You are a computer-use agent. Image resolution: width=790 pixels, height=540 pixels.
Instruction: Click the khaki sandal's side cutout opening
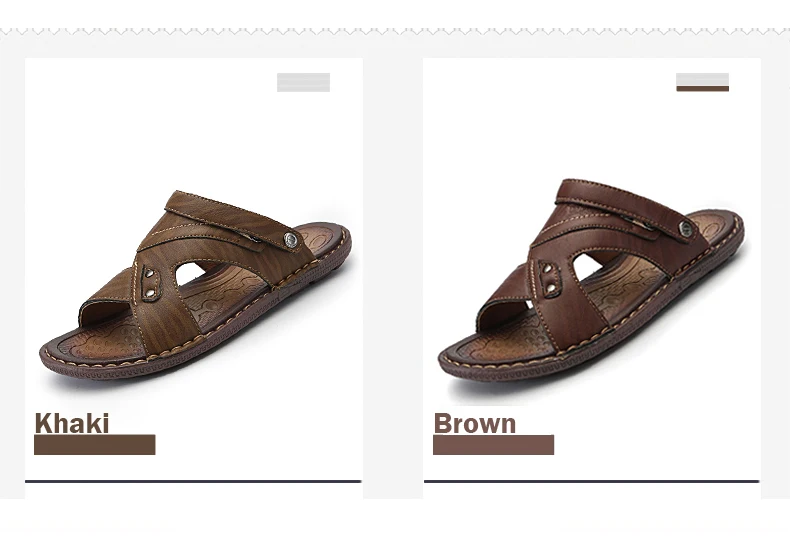click(x=190, y=274)
